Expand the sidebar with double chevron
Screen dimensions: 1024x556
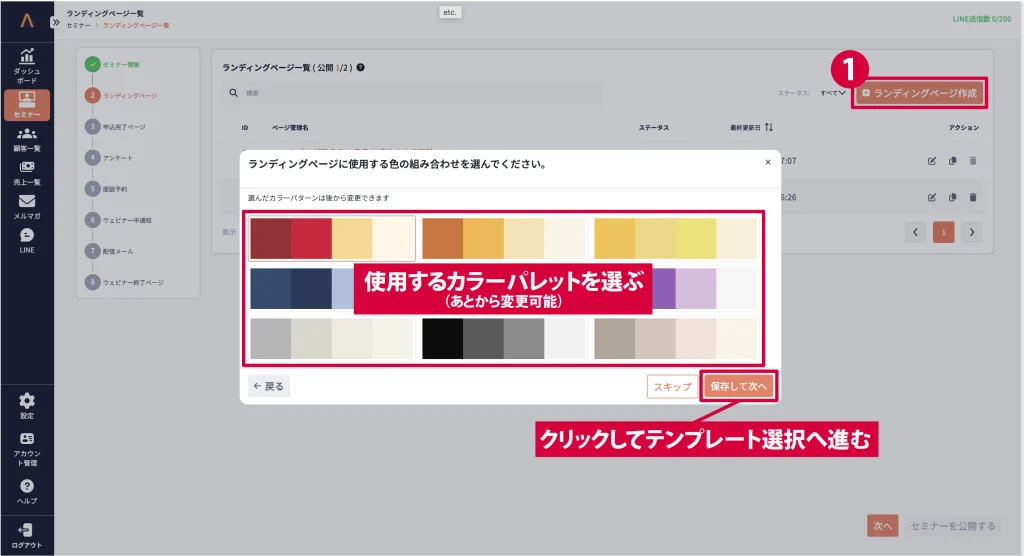point(56,21)
